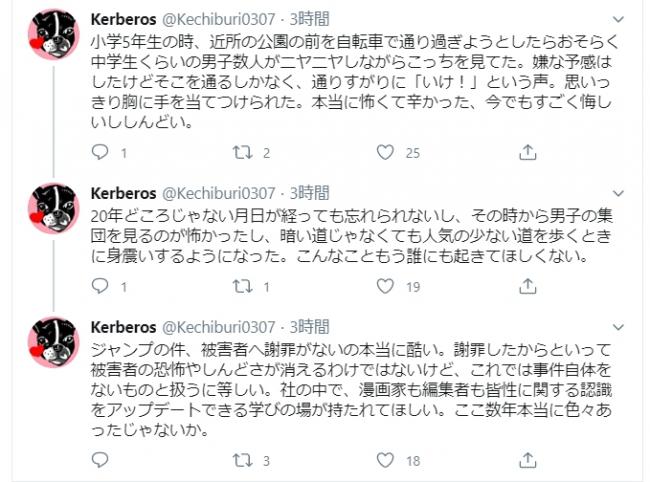The width and height of the screenshot is (650, 482).
Task: Open Kerberos dog avatar on first tweet
Action: pos(54,34)
